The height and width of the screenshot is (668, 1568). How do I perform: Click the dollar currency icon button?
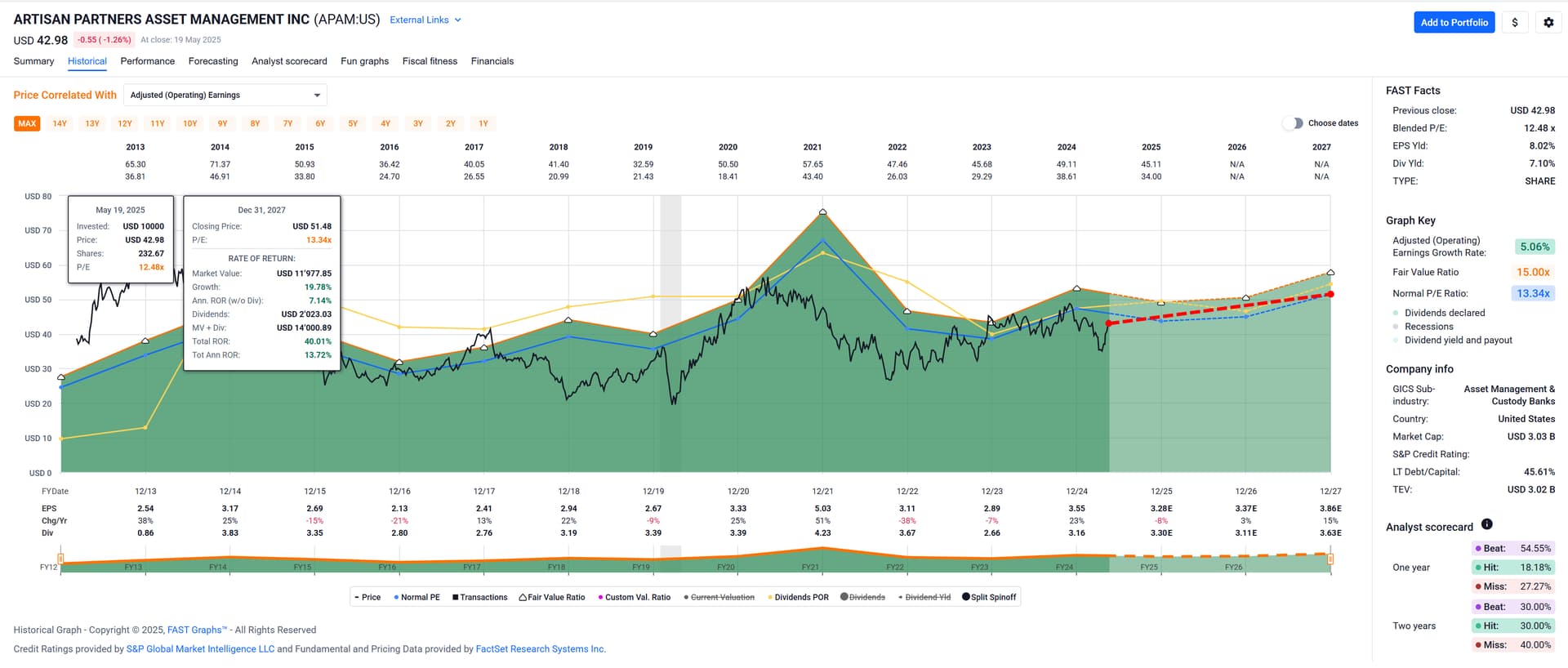click(1515, 22)
